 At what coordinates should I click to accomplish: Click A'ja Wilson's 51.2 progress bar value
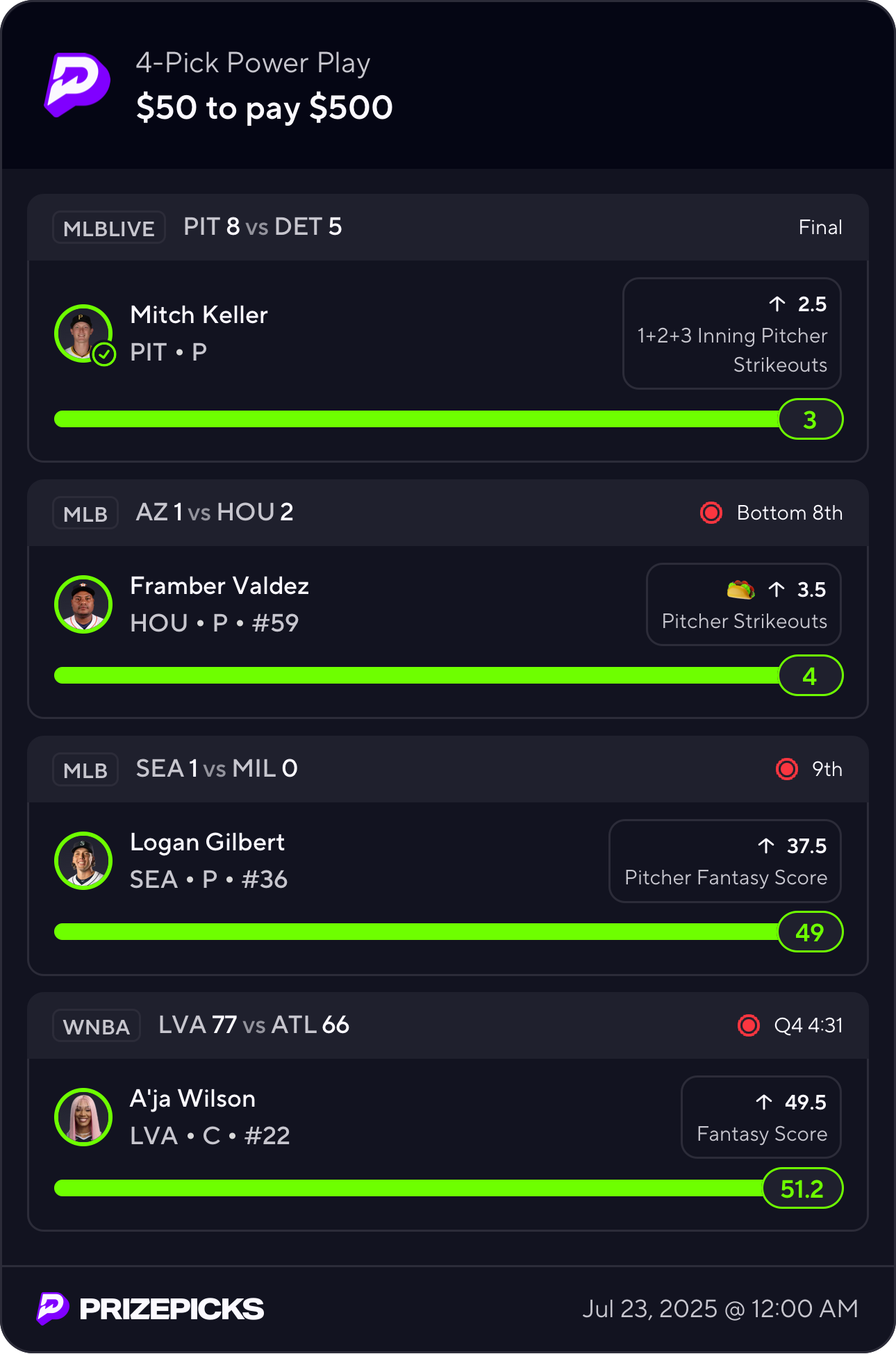pos(802,1189)
